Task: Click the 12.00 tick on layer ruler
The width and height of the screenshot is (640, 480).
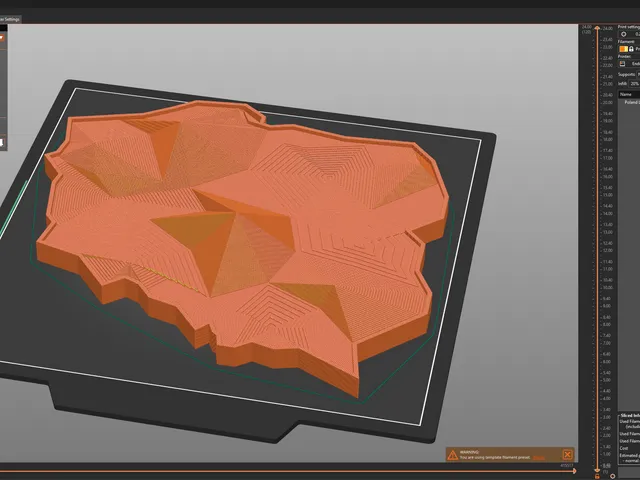Action: click(x=607, y=250)
